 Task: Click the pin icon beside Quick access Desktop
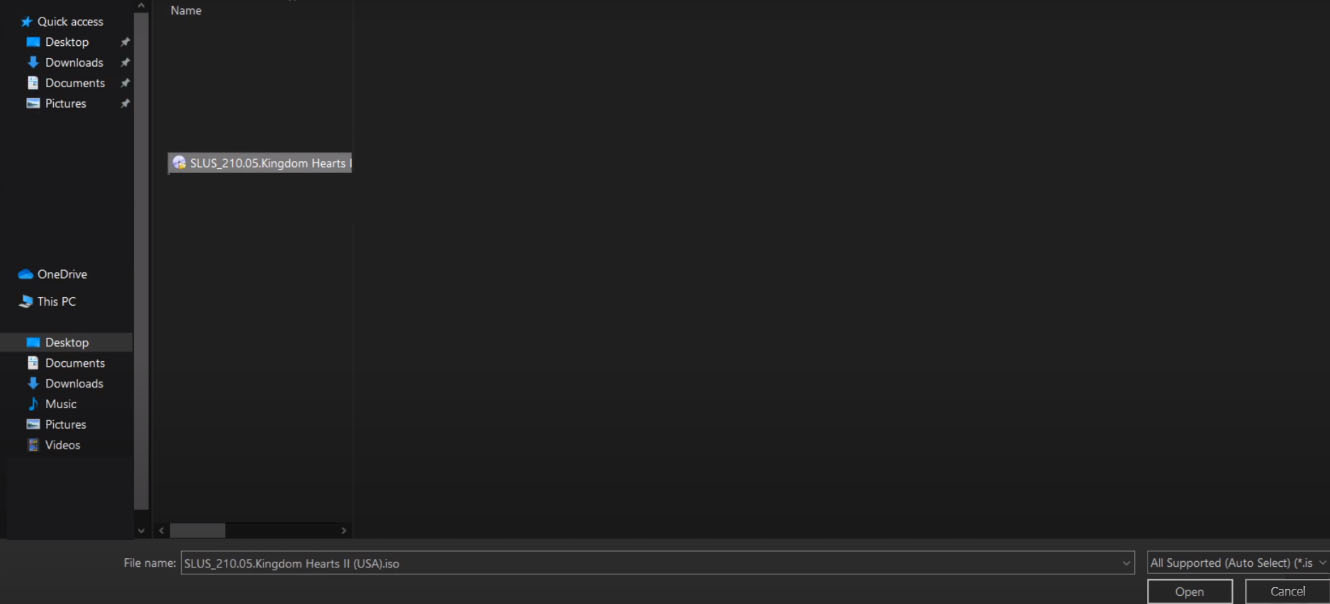[x=125, y=42]
